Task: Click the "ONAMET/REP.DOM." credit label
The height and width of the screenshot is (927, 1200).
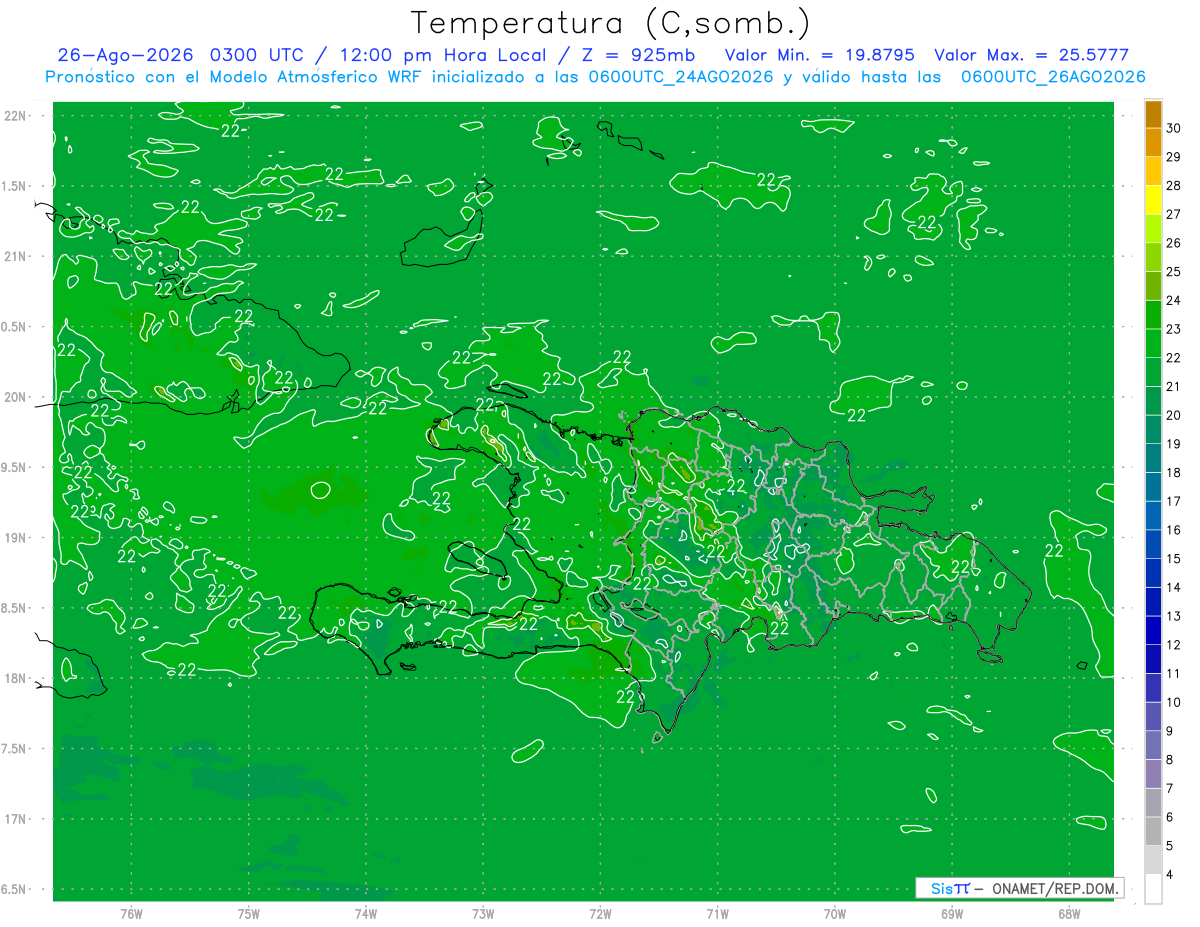Action: (x=1055, y=888)
